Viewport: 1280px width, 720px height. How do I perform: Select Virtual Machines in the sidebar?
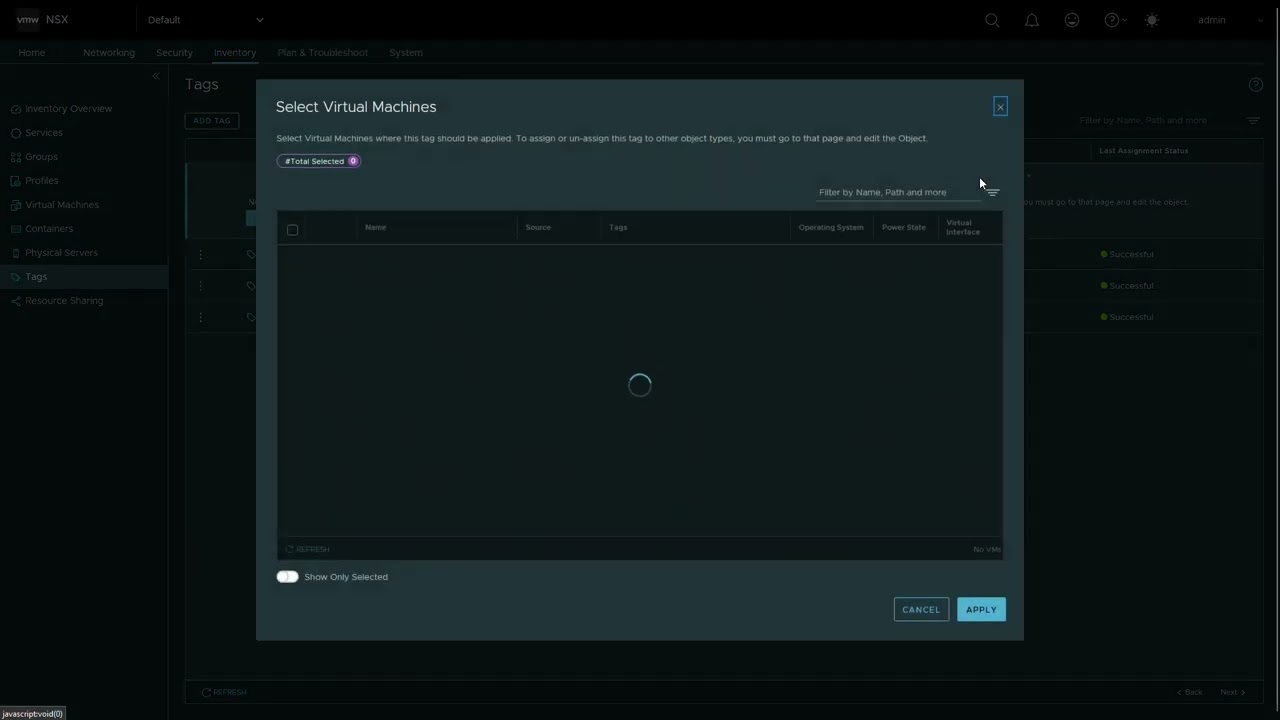pyautogui.click(x=62, y=204)
